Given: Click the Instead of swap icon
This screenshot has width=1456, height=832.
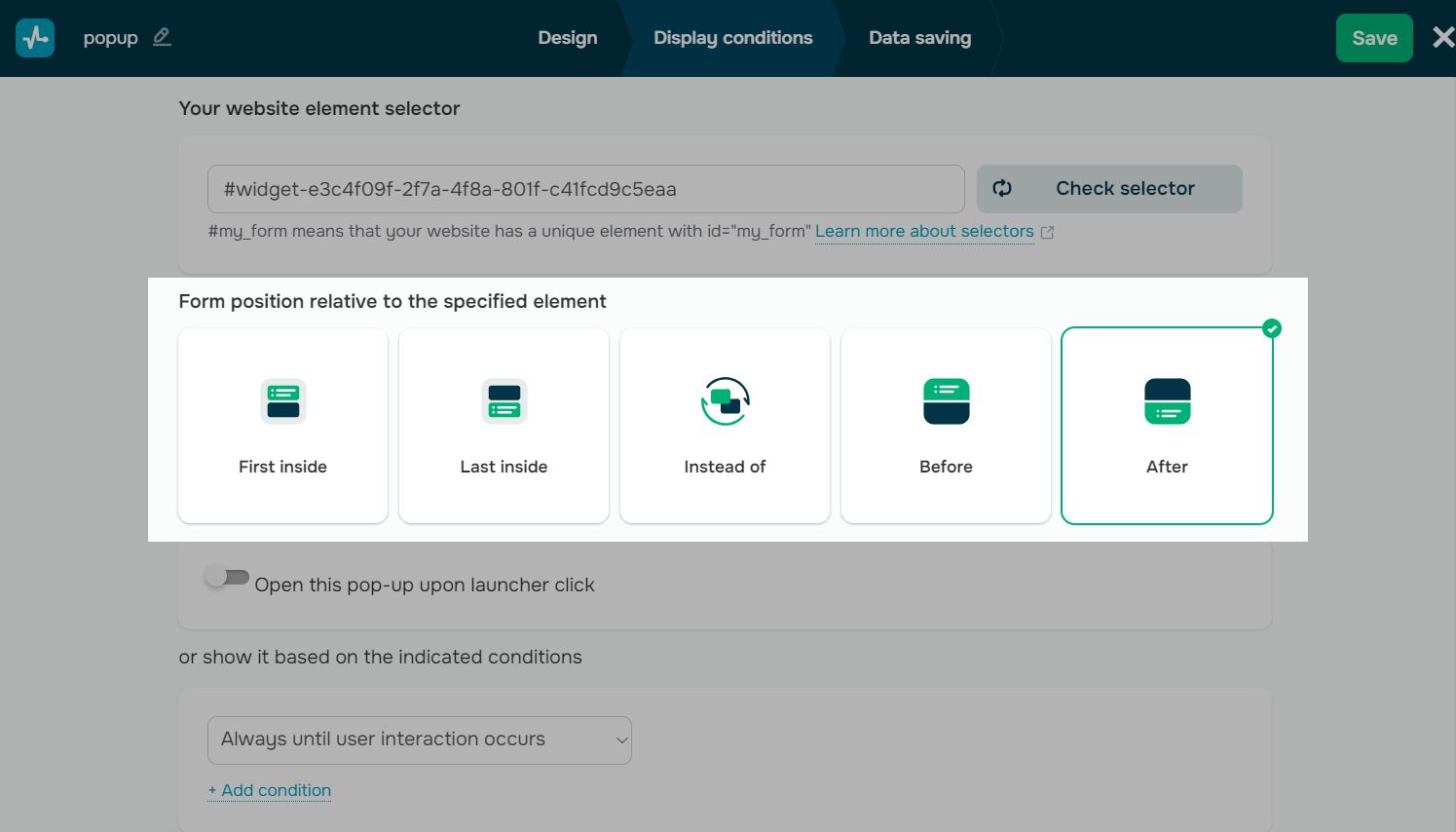Looking at the screenshot, I should click(725, 401).
